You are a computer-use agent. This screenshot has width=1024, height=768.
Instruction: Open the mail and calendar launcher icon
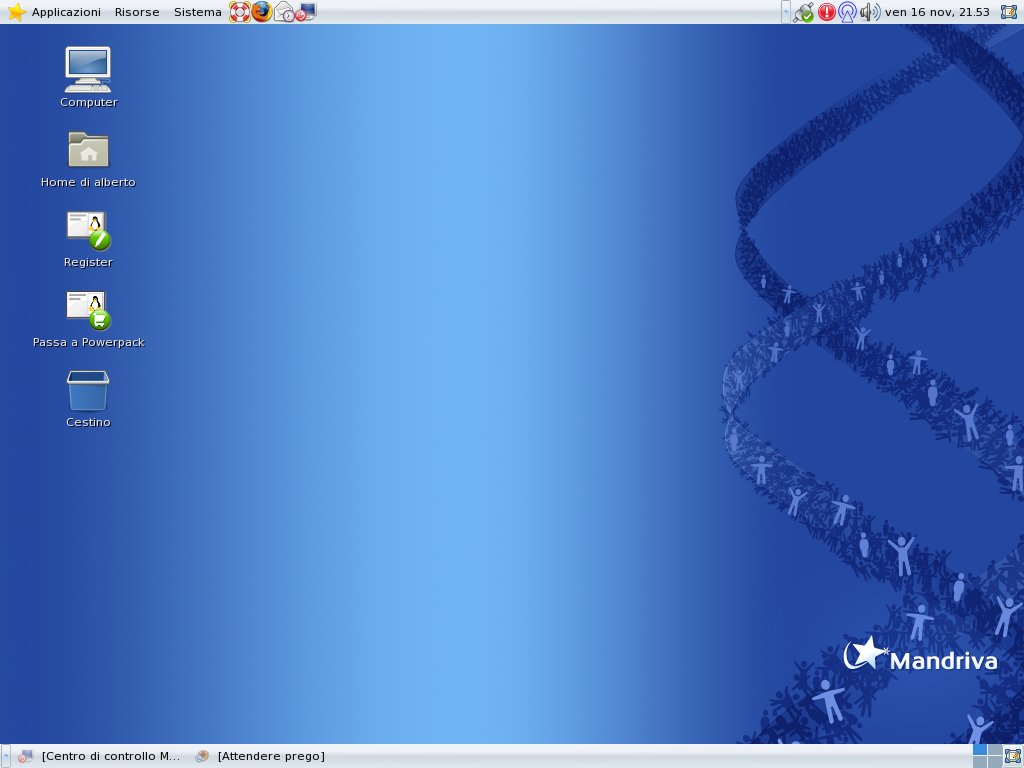[284, 12]
